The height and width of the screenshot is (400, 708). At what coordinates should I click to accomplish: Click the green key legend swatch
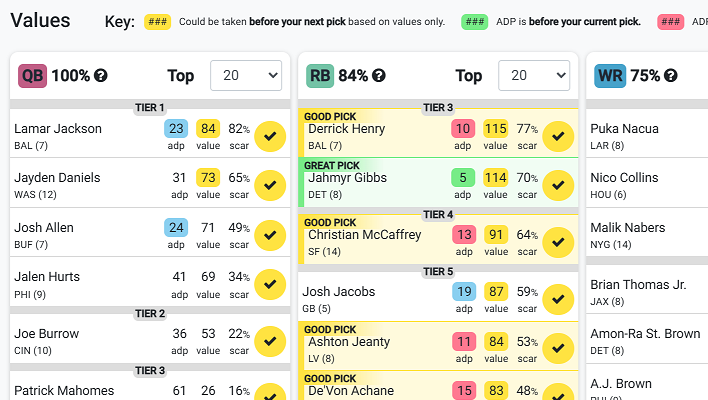click(475, 22)
